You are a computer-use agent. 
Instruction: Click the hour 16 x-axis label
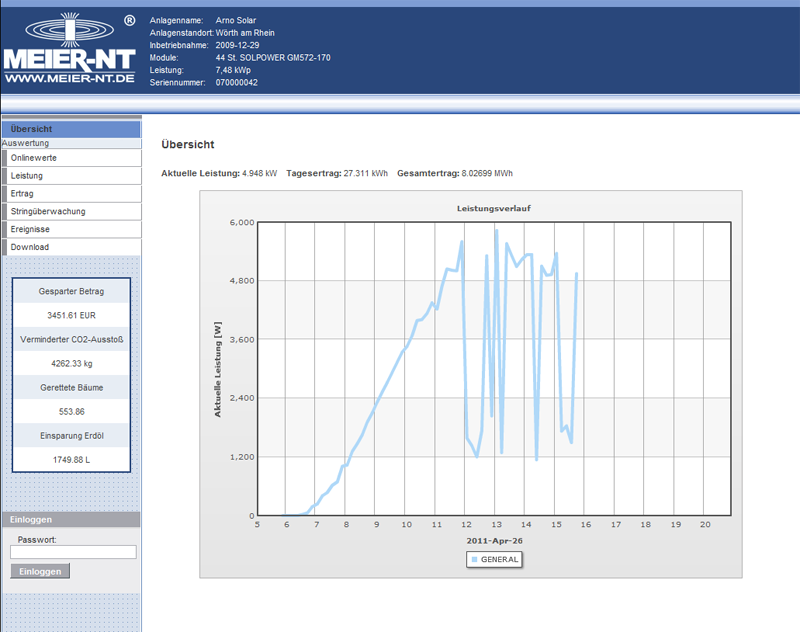[586, 524]
